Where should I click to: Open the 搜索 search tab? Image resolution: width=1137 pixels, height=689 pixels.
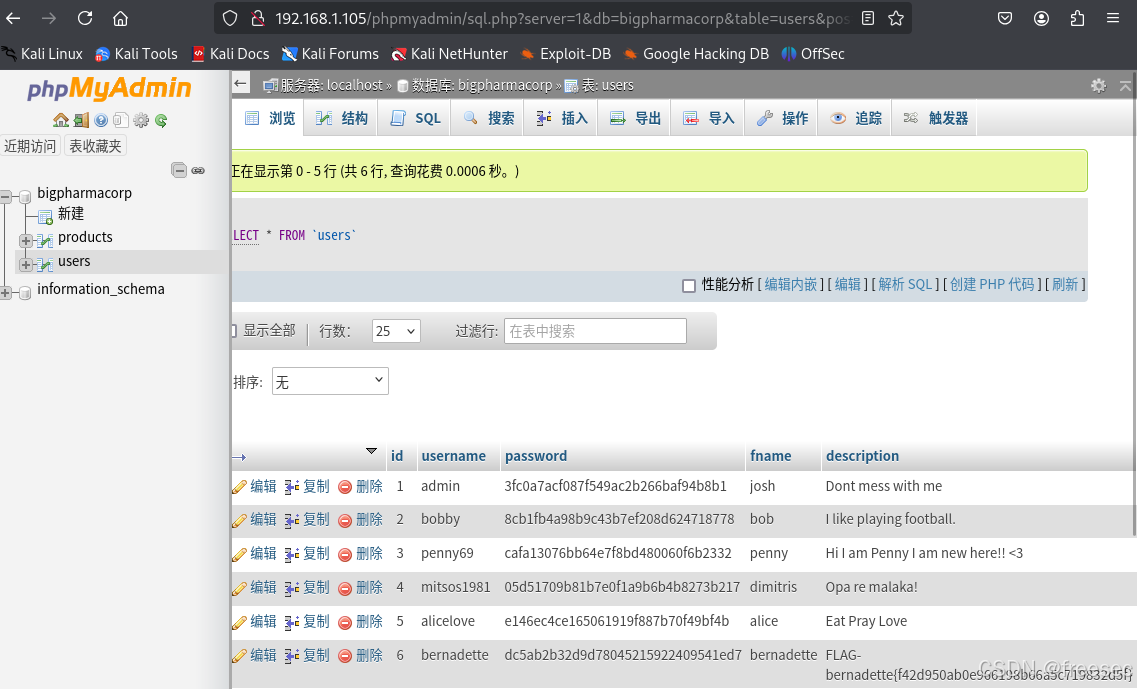488,118
